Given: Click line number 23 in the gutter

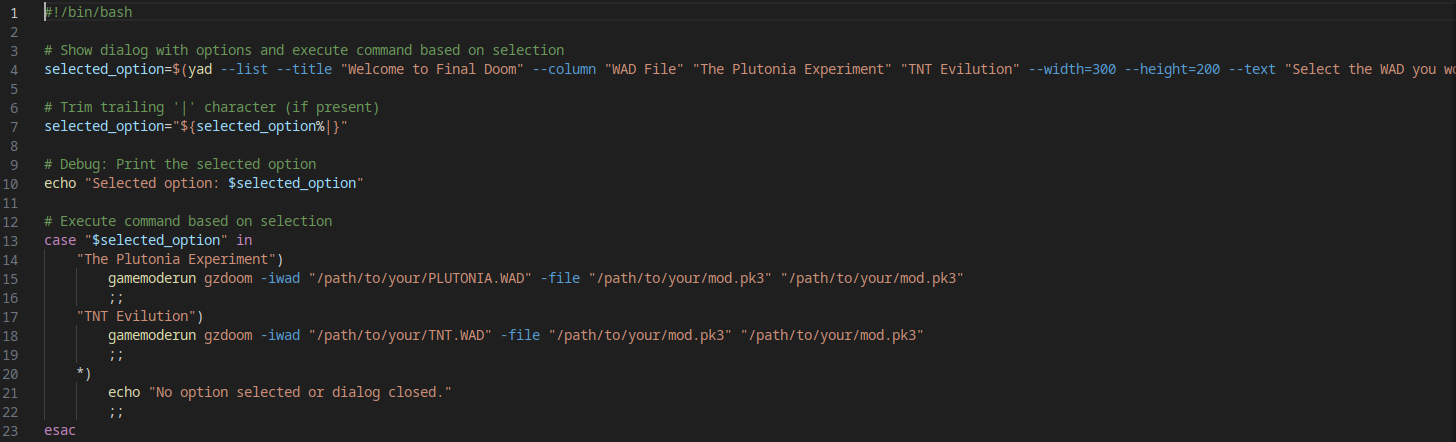Looking at the screenshot, I should (14, 430).
